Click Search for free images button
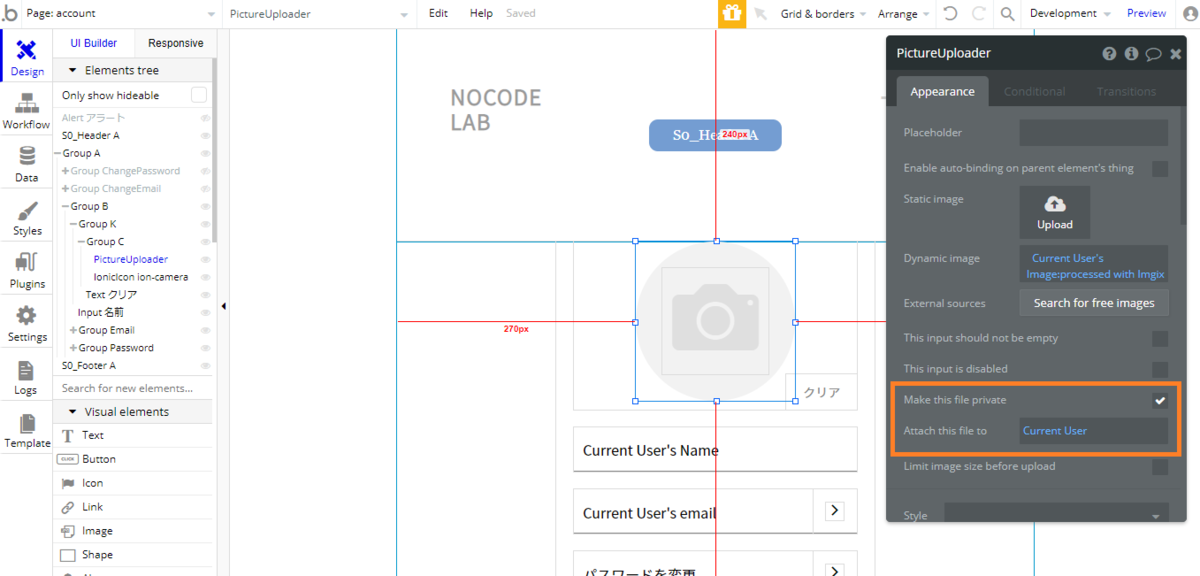1200x576 pixels. (1094, 303)
